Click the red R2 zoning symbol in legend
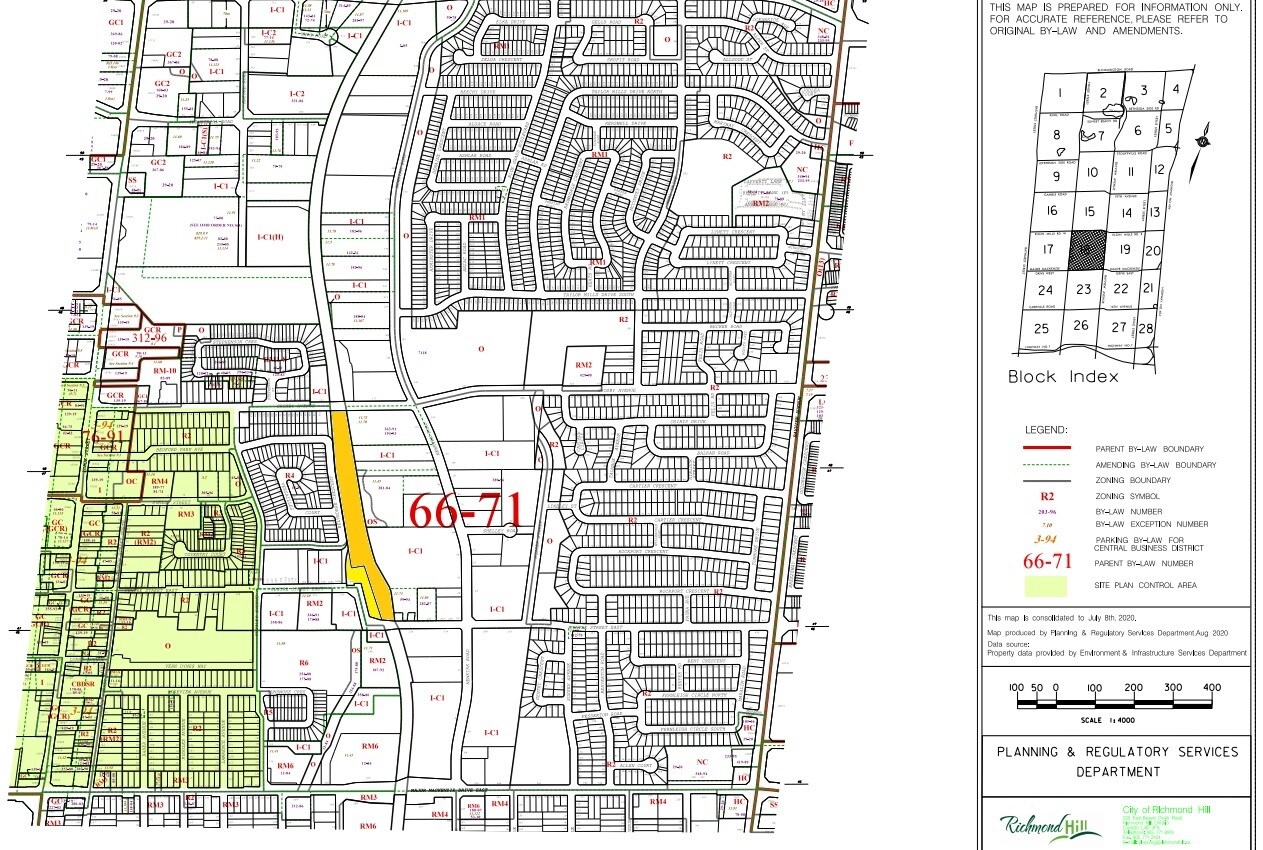Image resolution: width=1263 pixels, height=850 pixels. pyautogui.click(x=1047, y=496)
